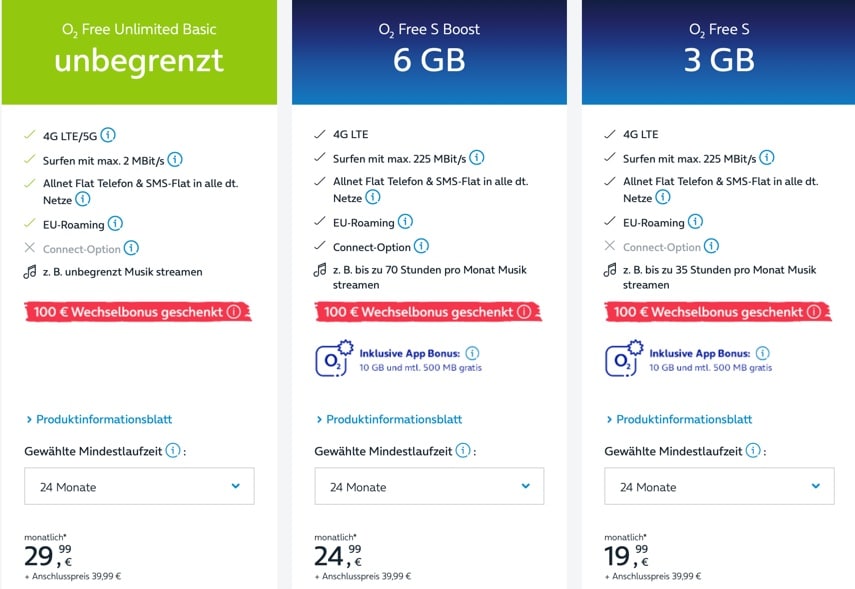Screen dimensions: 855x589
Task: Click the O2 Free S 3 GB header
Action: (719, 52)
